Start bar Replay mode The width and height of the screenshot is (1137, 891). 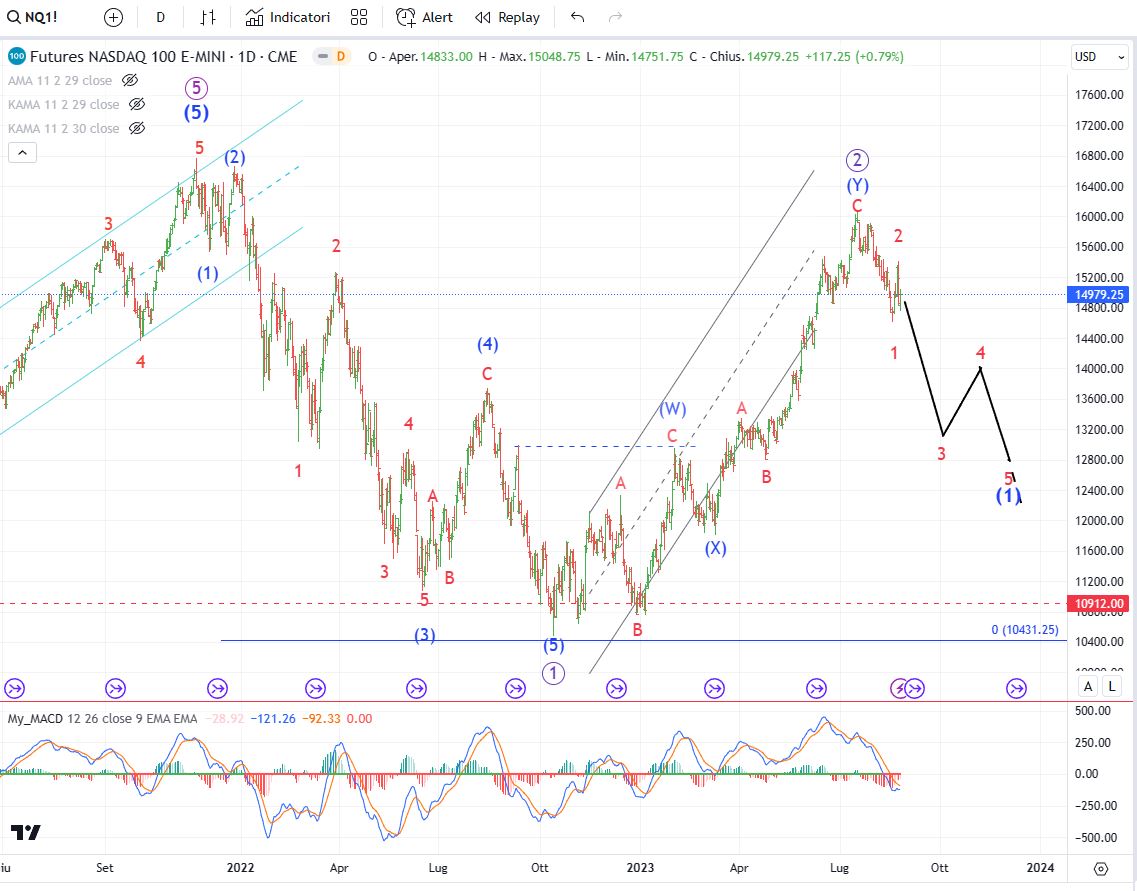(x=507, y=17)
